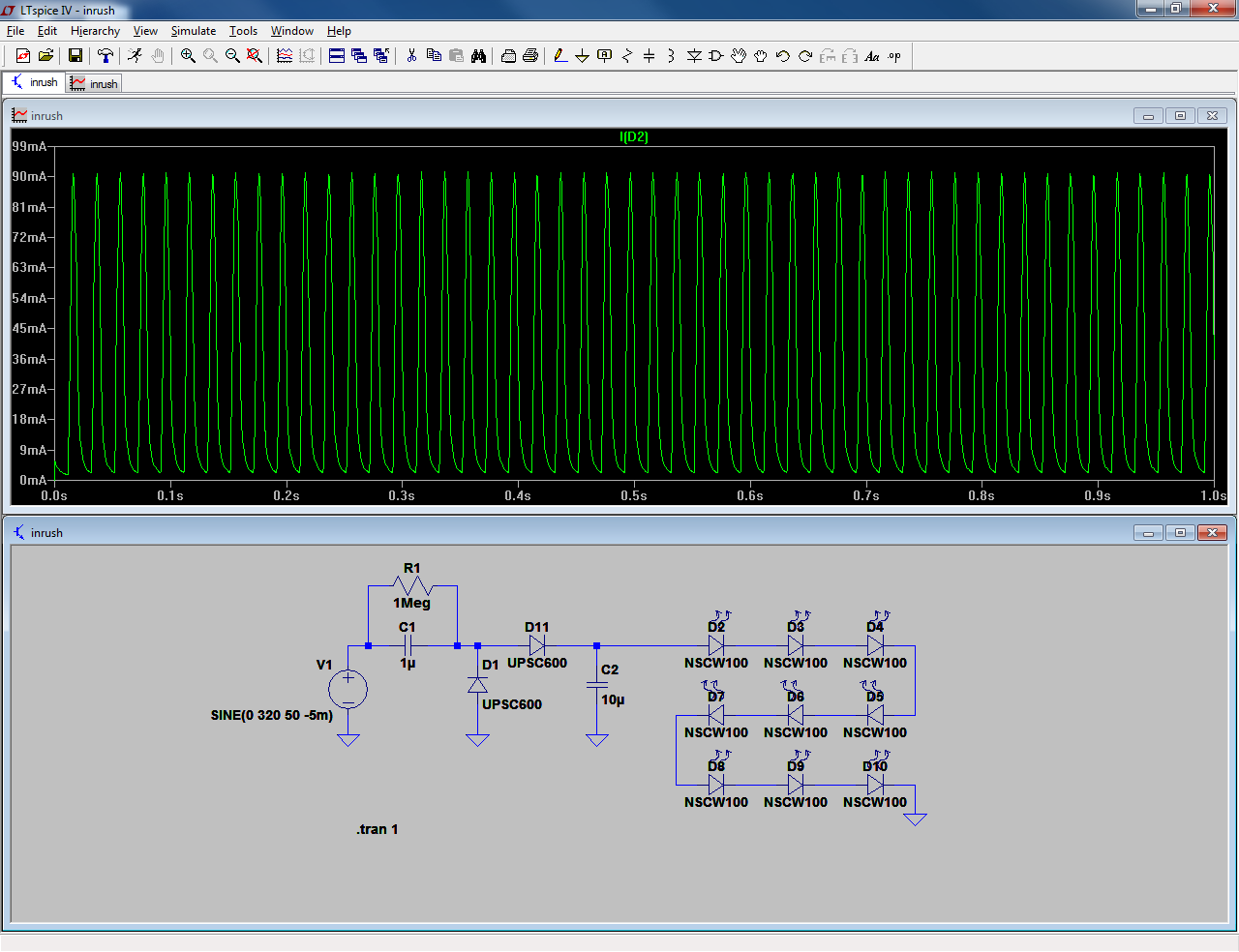1239x952 pixels.
Task: Click the Zoom In magnifier icon
Action: (x=188, y=56)
